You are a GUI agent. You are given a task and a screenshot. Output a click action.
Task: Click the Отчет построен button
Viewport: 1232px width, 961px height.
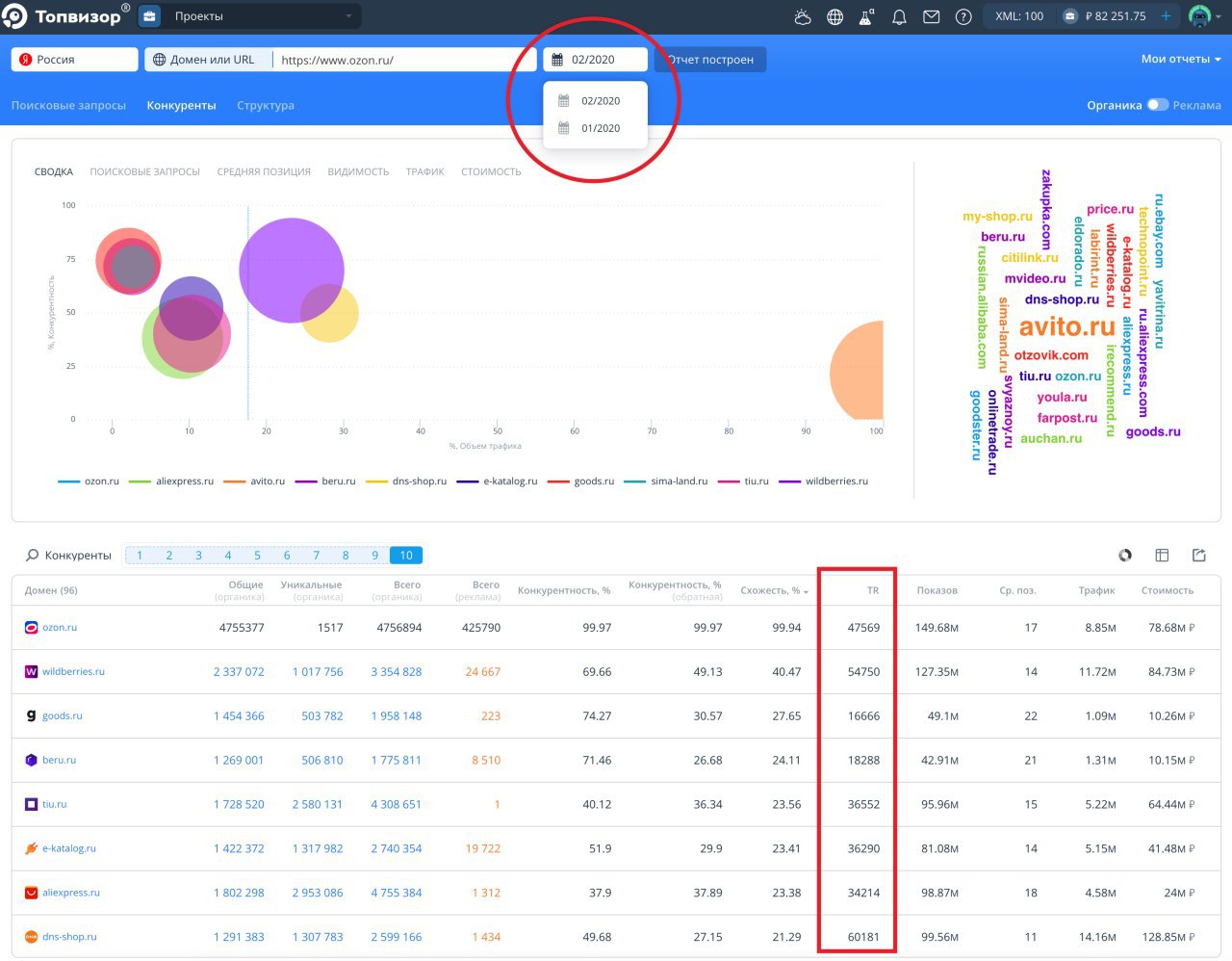(x=710, y=60)
